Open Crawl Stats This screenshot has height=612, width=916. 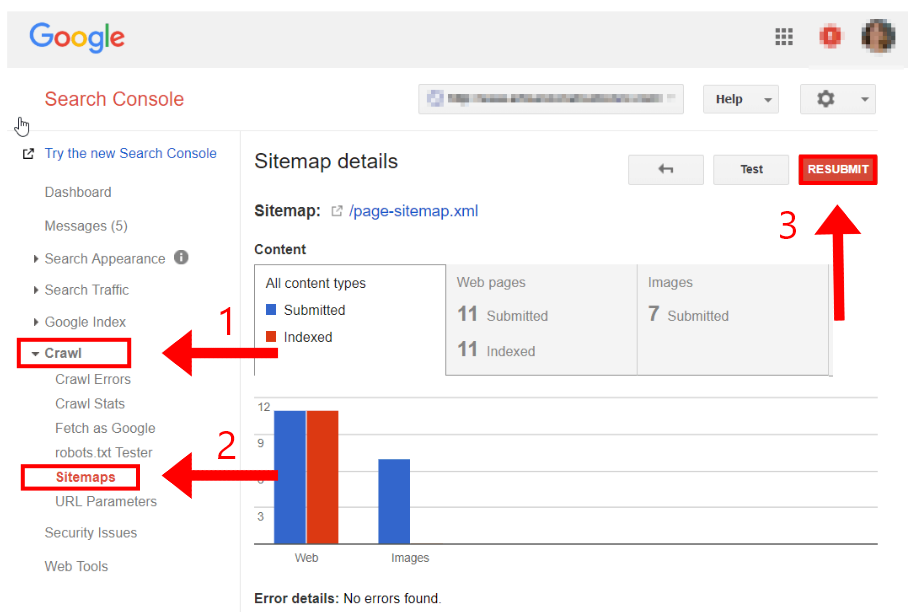tap(90, 404)
